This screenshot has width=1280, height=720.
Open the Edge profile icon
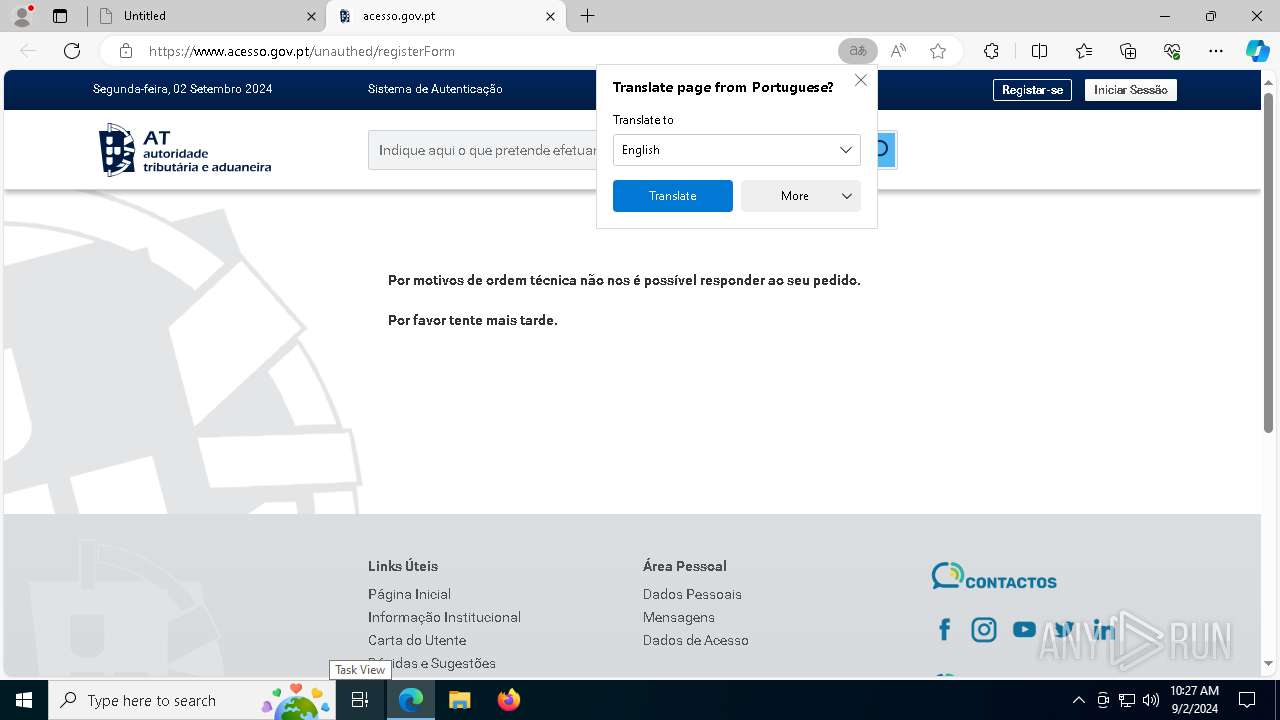pyautogui.click(x=22, y=16)
